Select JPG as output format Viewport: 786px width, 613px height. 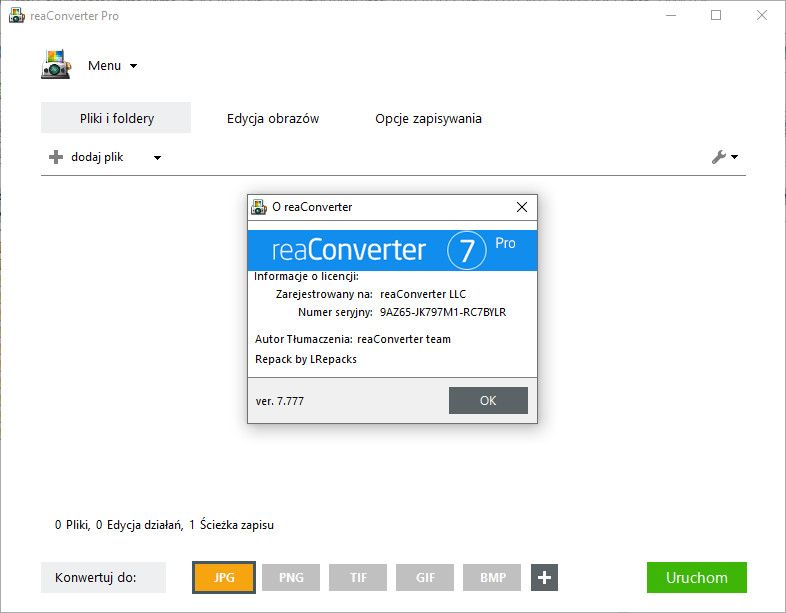pos(224,577)
